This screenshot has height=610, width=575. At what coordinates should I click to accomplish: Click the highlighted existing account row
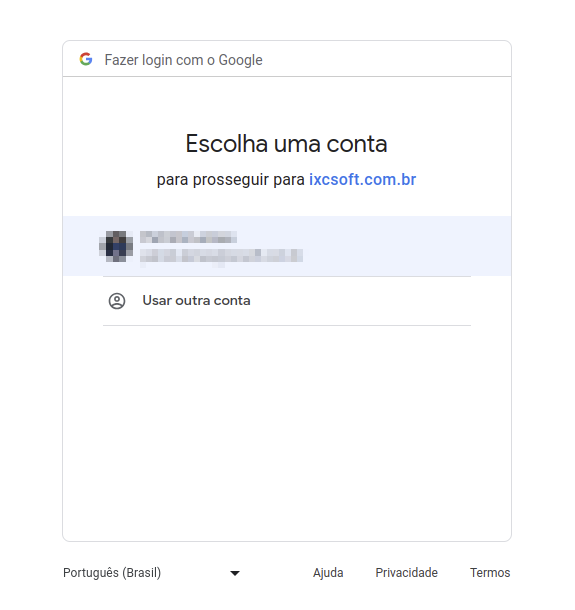pos(287,246)
